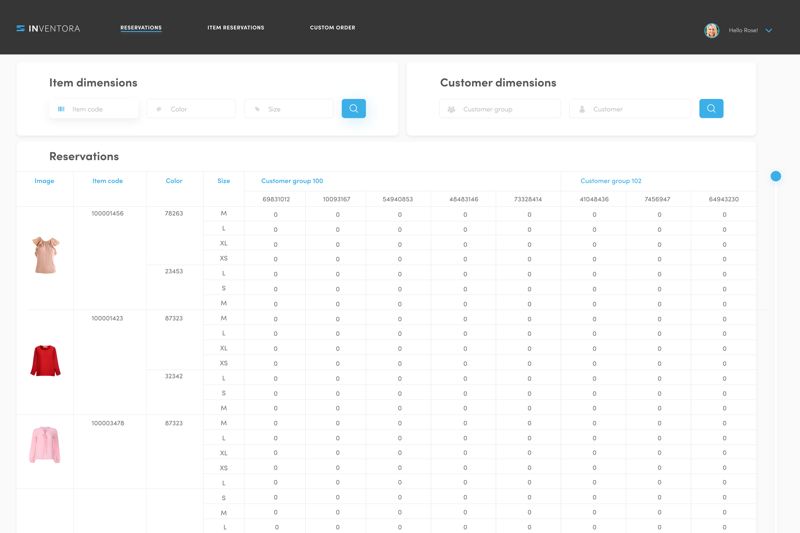Select the pink blouse thumbnail

45,445
